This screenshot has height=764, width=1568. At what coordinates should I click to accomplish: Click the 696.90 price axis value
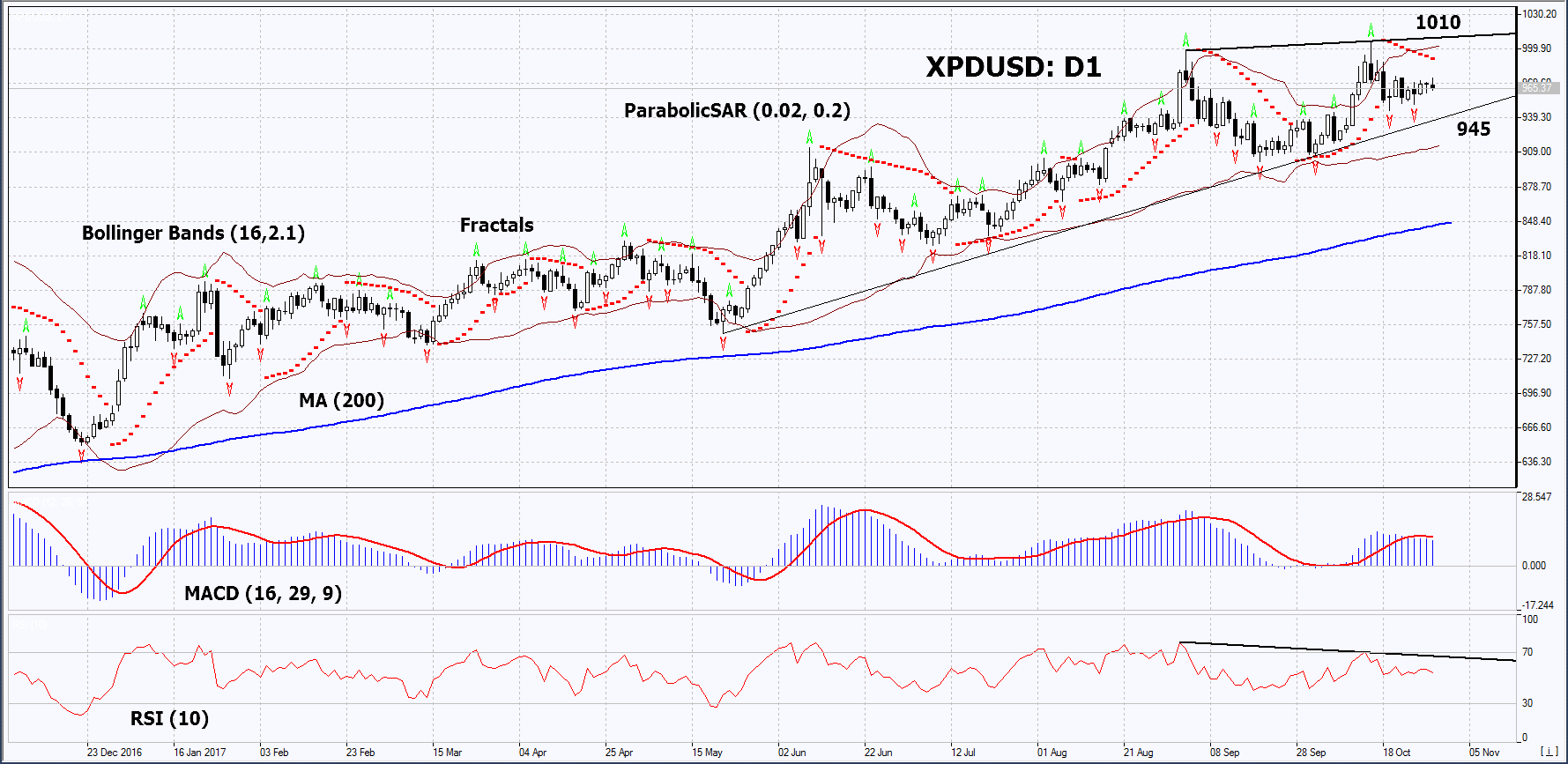(1536, 393)
